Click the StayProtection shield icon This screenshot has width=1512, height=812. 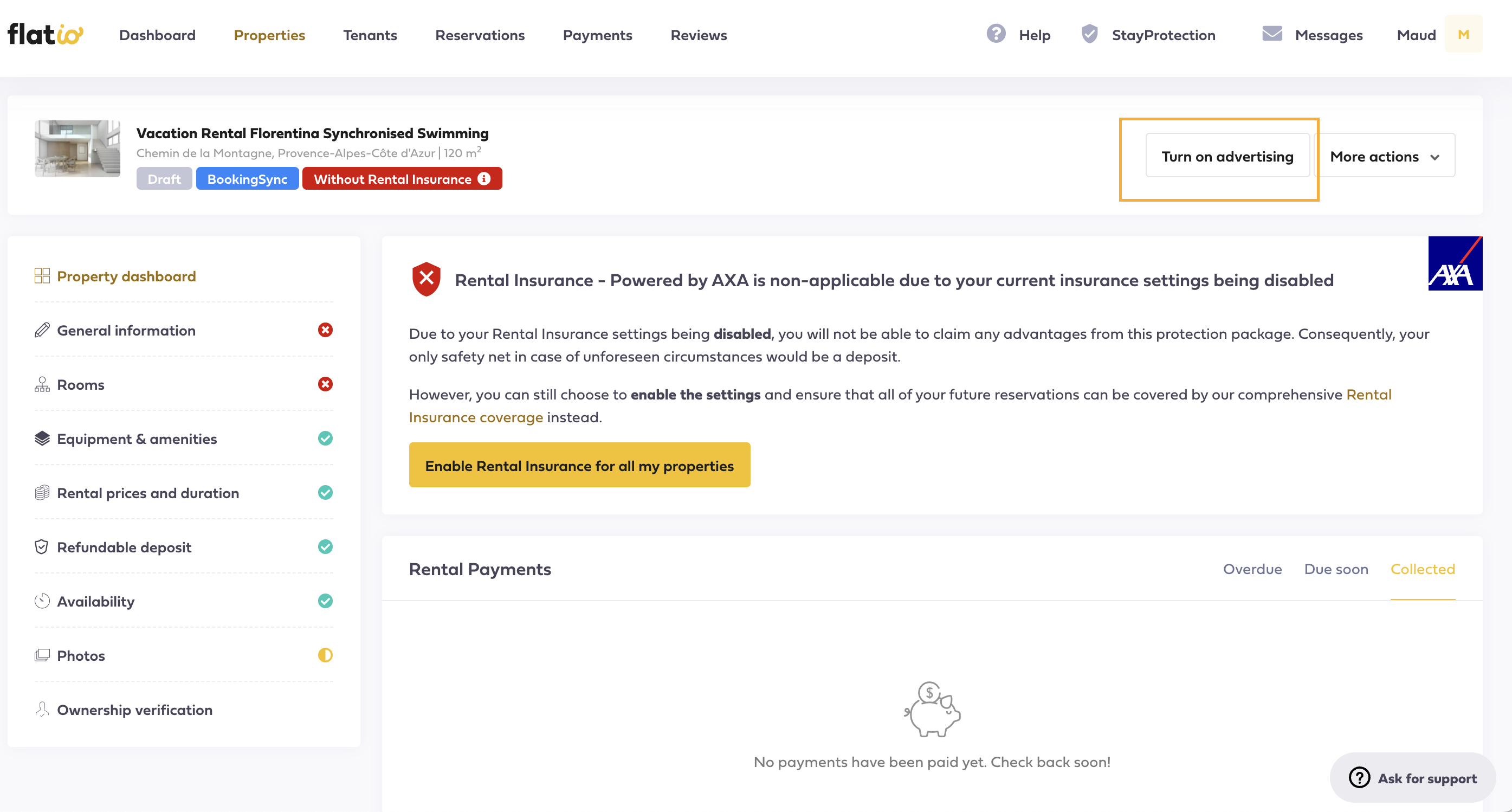click(1089, 34)
